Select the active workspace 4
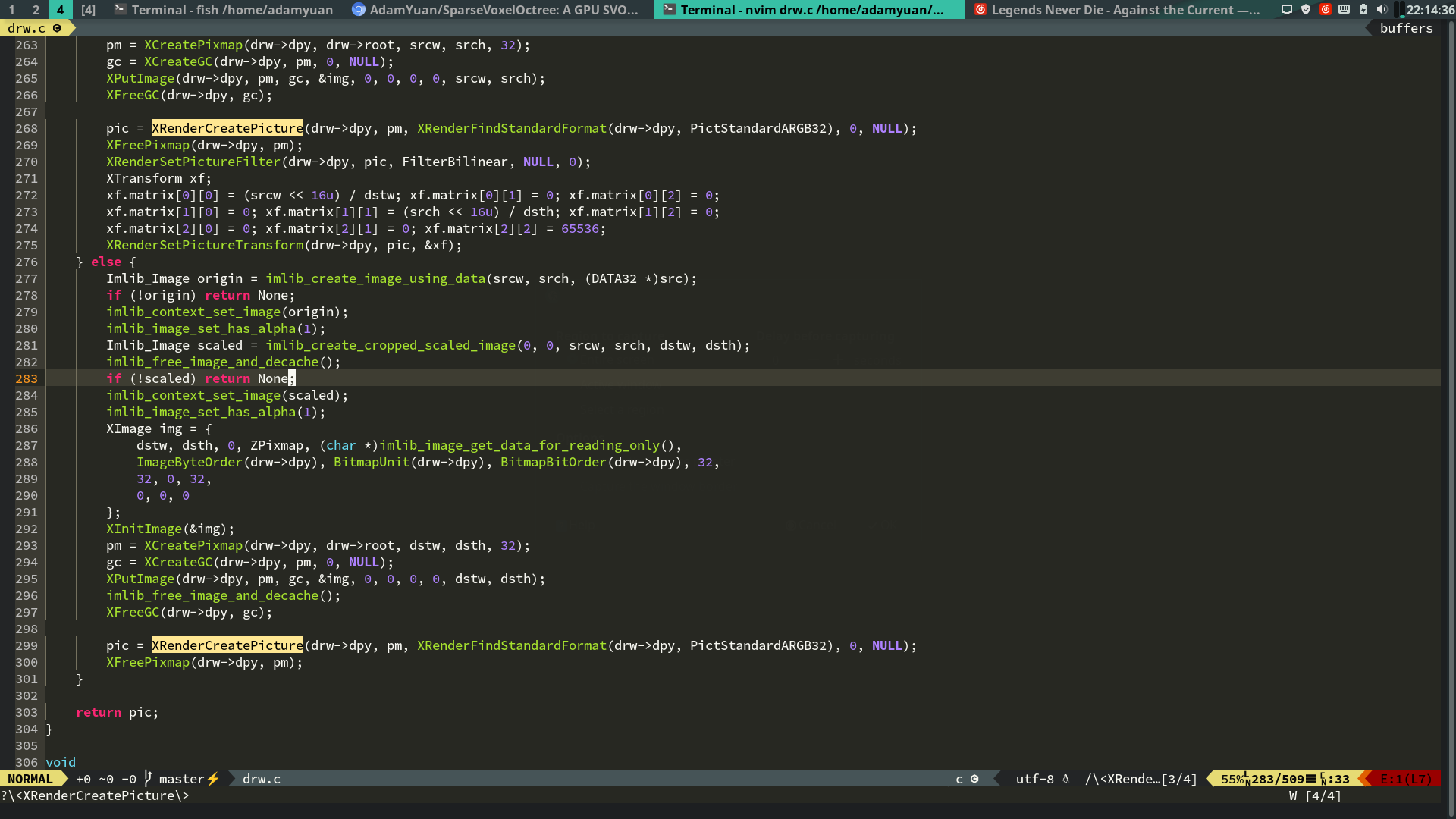 [60, 10]
